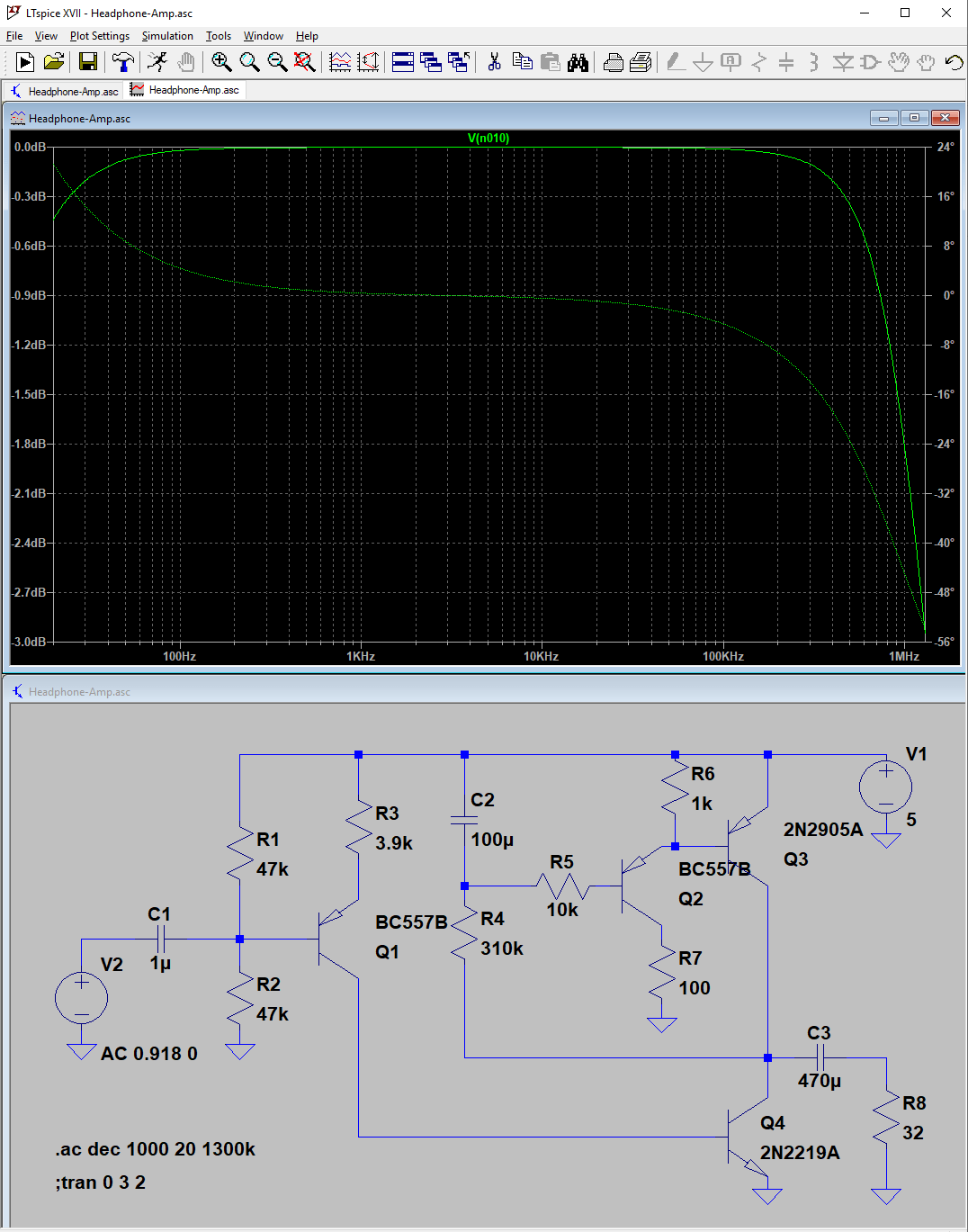Screen dimensions: 968x1232
Task: Click the New Schematic toolbar icon
Action: 25,62
